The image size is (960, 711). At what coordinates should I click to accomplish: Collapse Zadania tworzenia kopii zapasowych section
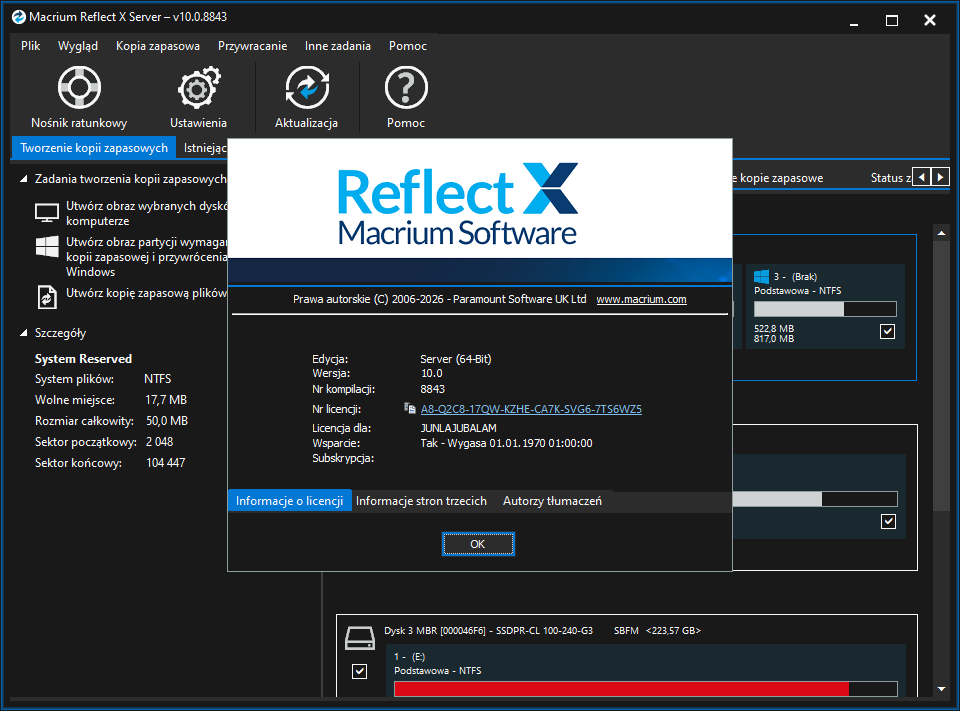coord(24,179)
